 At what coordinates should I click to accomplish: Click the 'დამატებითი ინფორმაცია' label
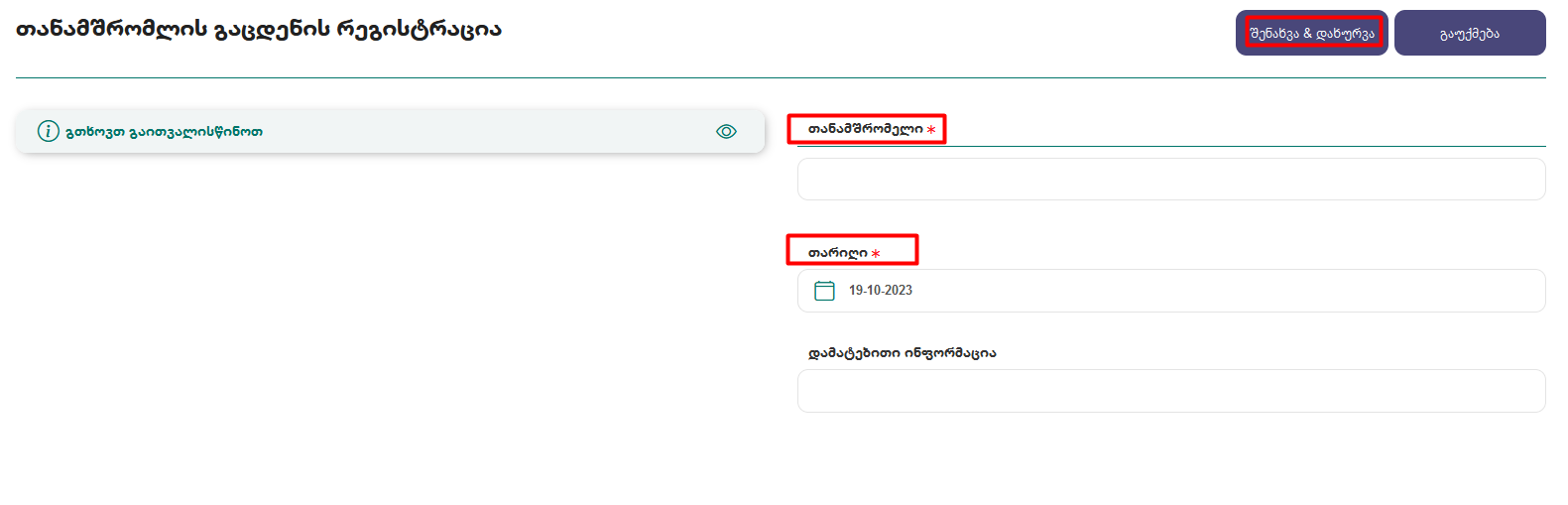click(x=903, y=353)
